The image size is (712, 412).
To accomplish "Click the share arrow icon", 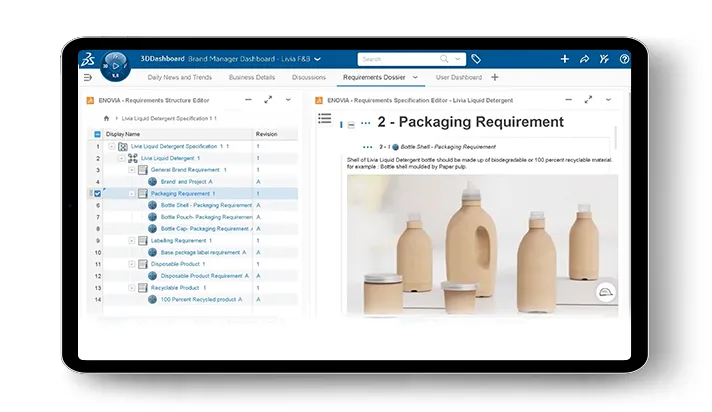I will (584, 59).
